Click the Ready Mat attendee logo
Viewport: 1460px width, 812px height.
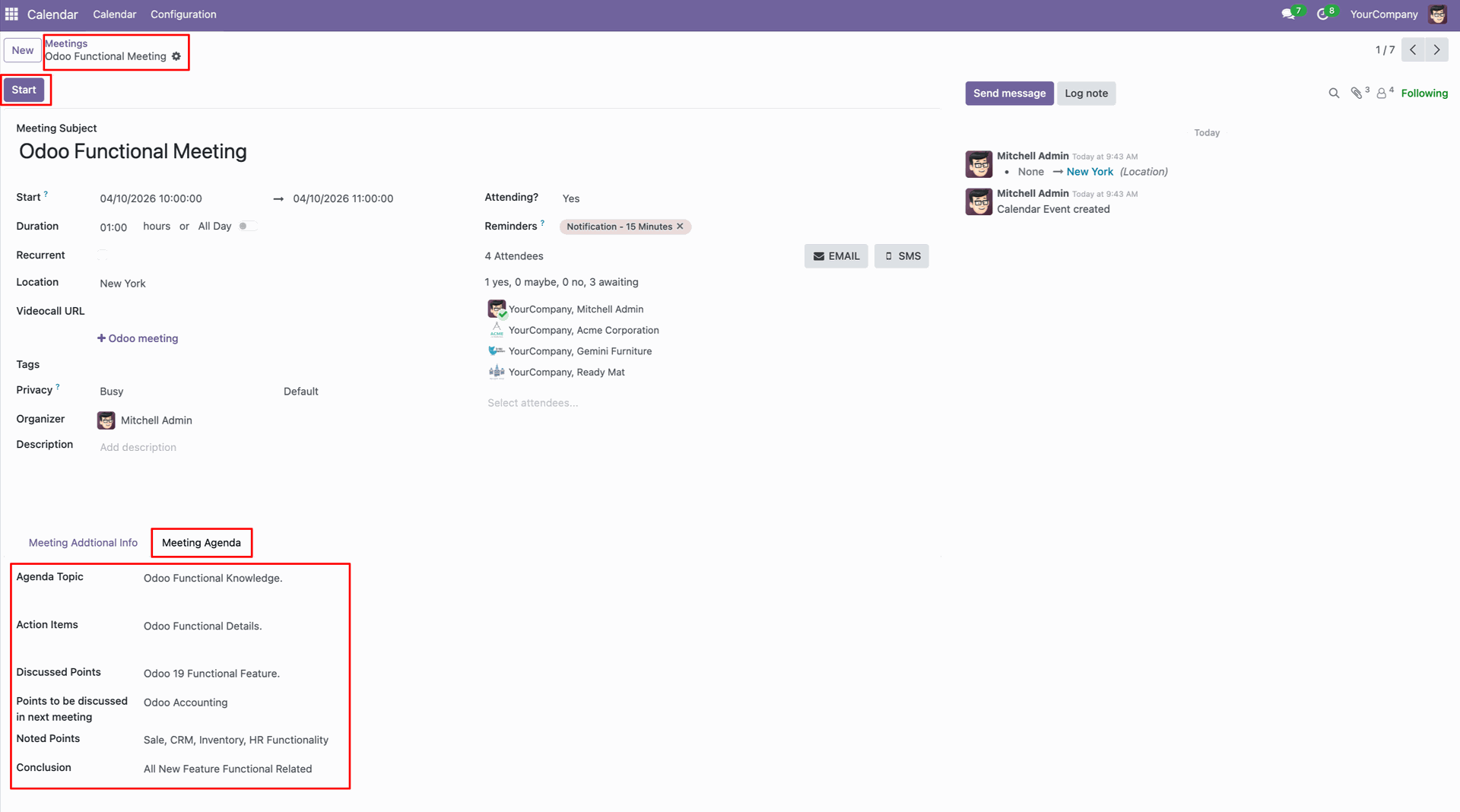tap(497, 372)
